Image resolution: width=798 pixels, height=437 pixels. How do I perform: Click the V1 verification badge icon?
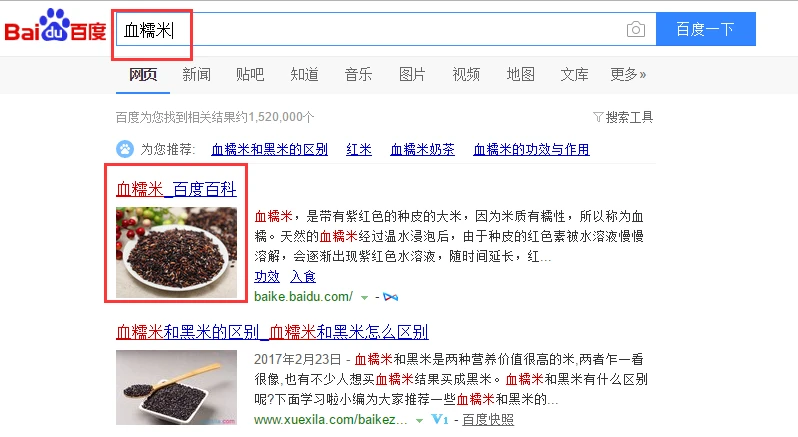[x=440, y=420]
